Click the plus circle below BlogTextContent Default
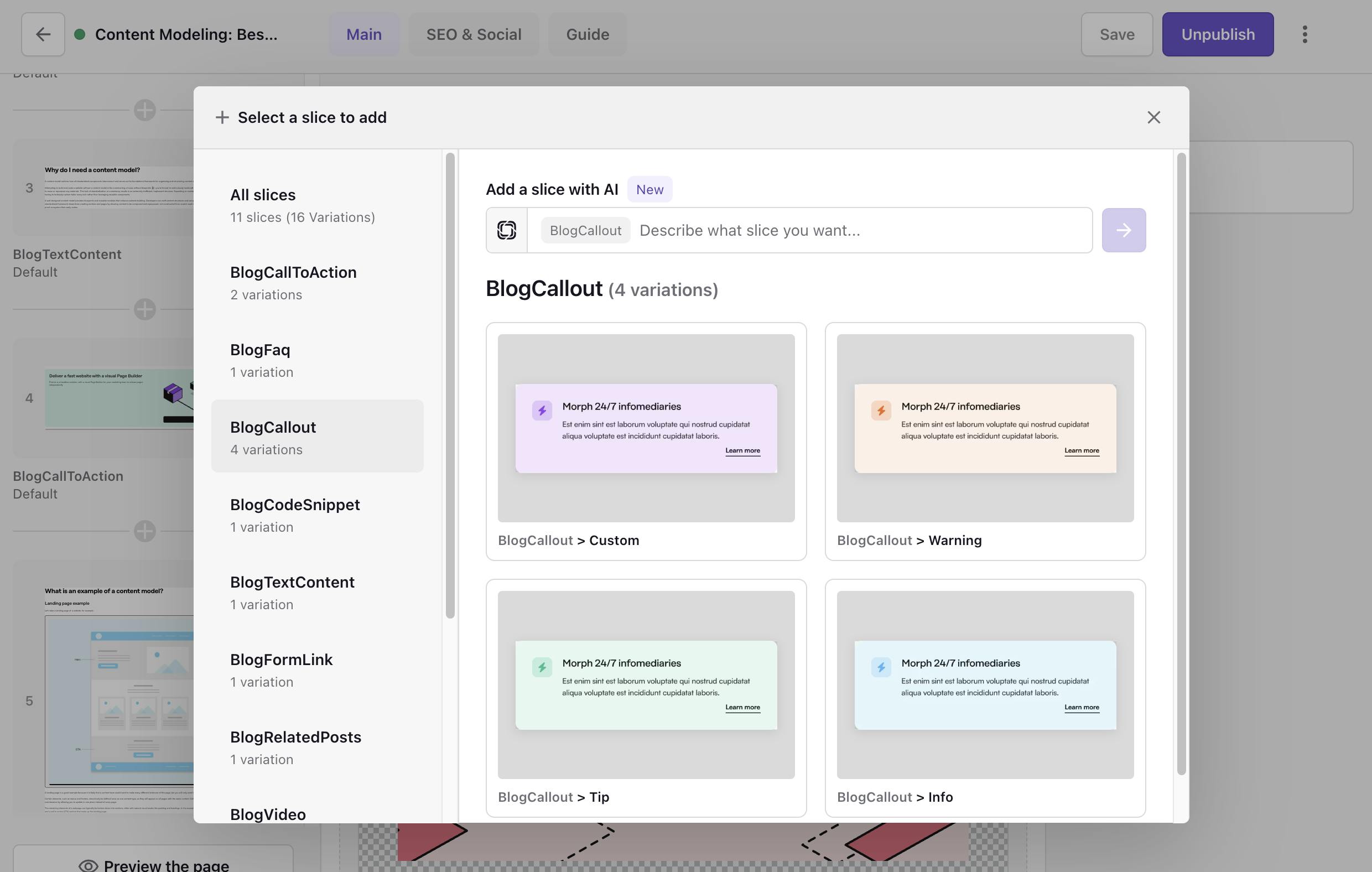Viewport: 1372px width, 872px height. coord(144,309)
